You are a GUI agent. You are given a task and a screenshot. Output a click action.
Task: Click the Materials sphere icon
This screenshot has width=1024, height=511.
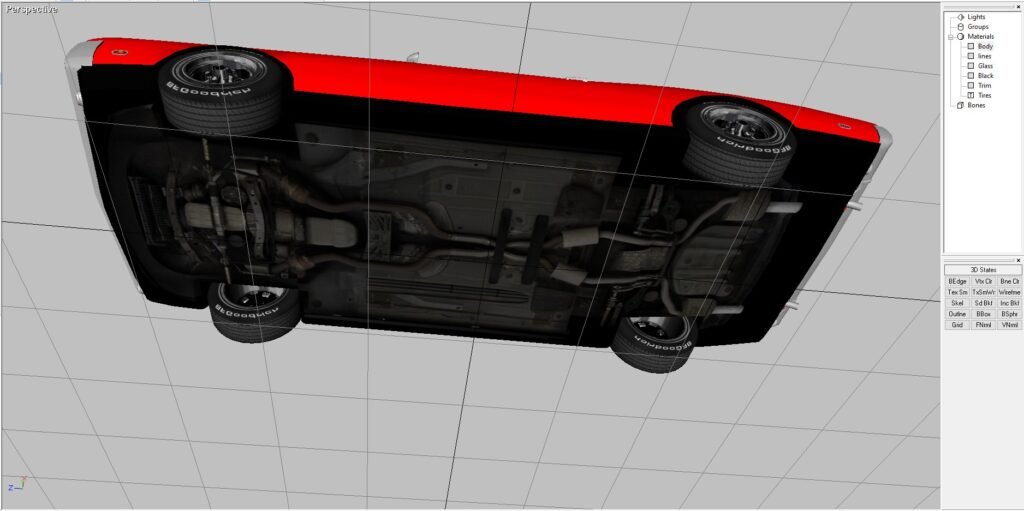[960, 37]
